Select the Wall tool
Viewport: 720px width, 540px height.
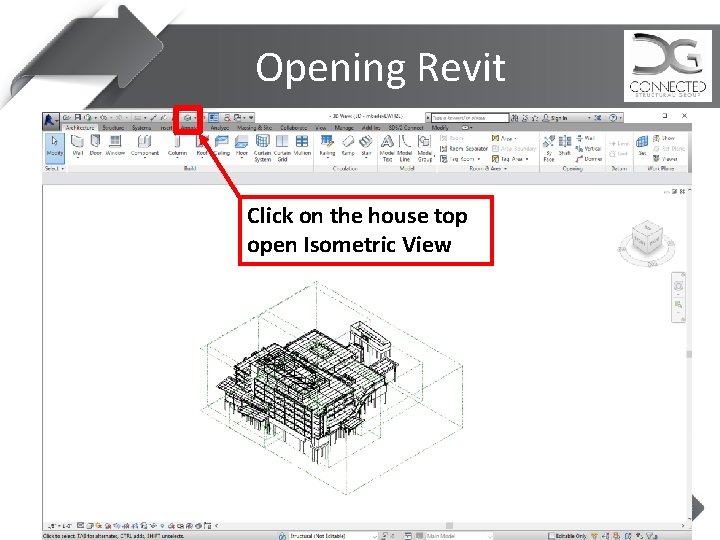[78, 146]
